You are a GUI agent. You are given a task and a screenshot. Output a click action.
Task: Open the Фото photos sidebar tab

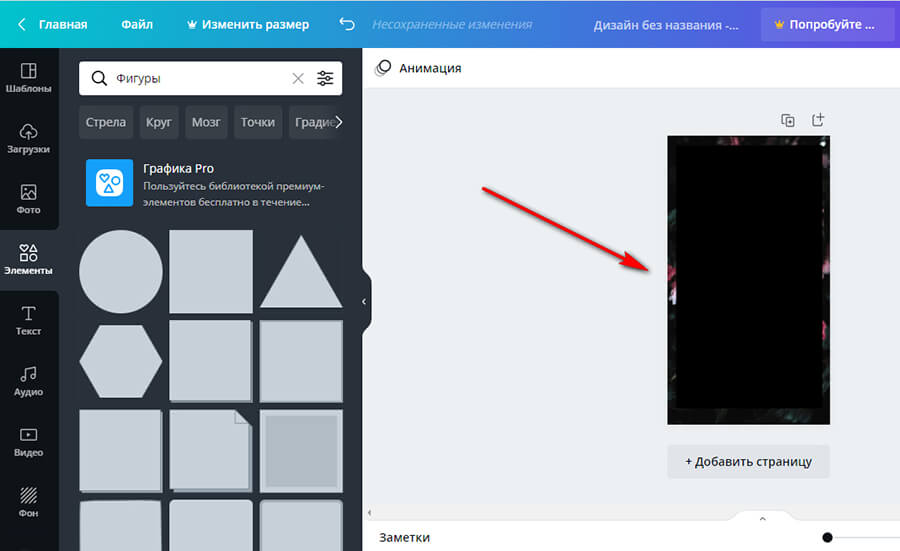[x=29, y=199]
